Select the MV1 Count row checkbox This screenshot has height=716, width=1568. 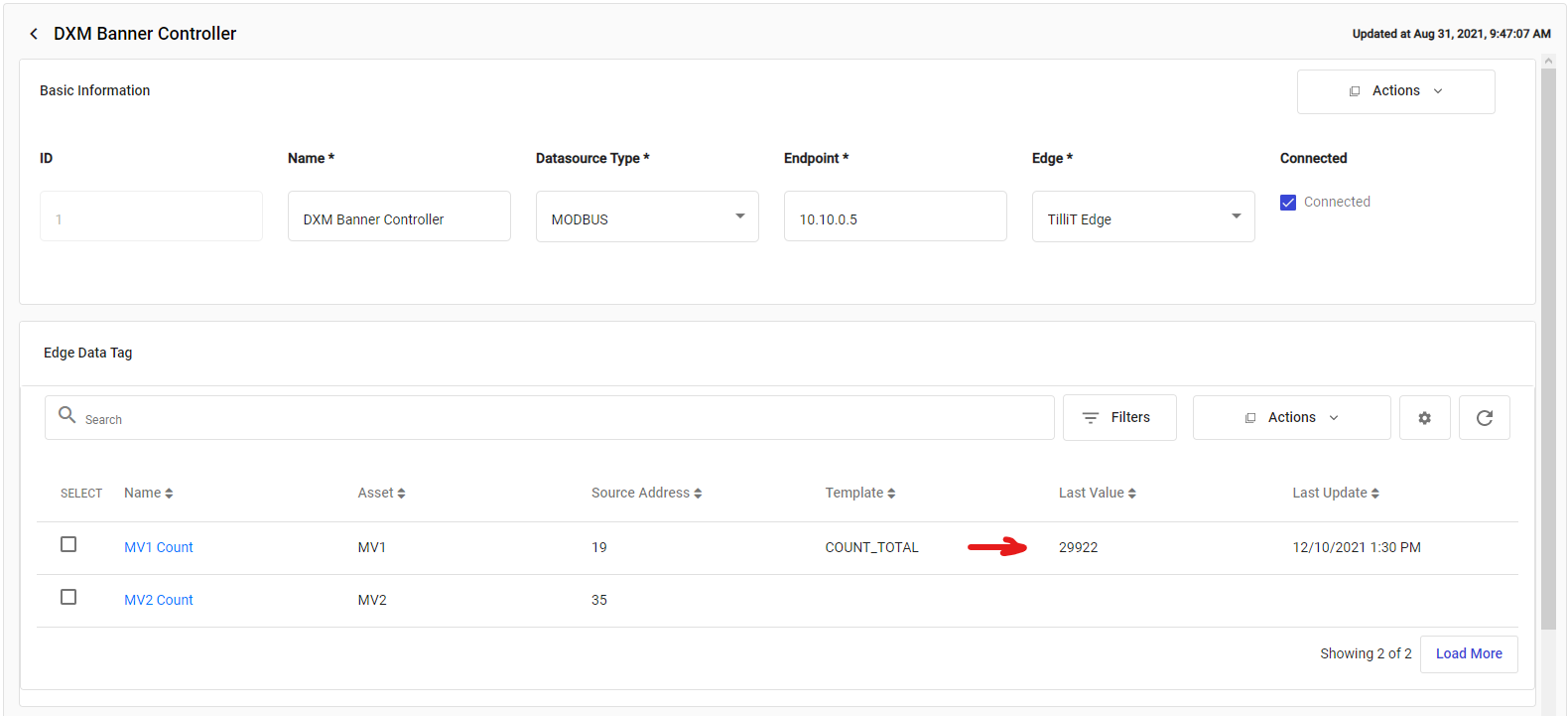pos(68,544)
